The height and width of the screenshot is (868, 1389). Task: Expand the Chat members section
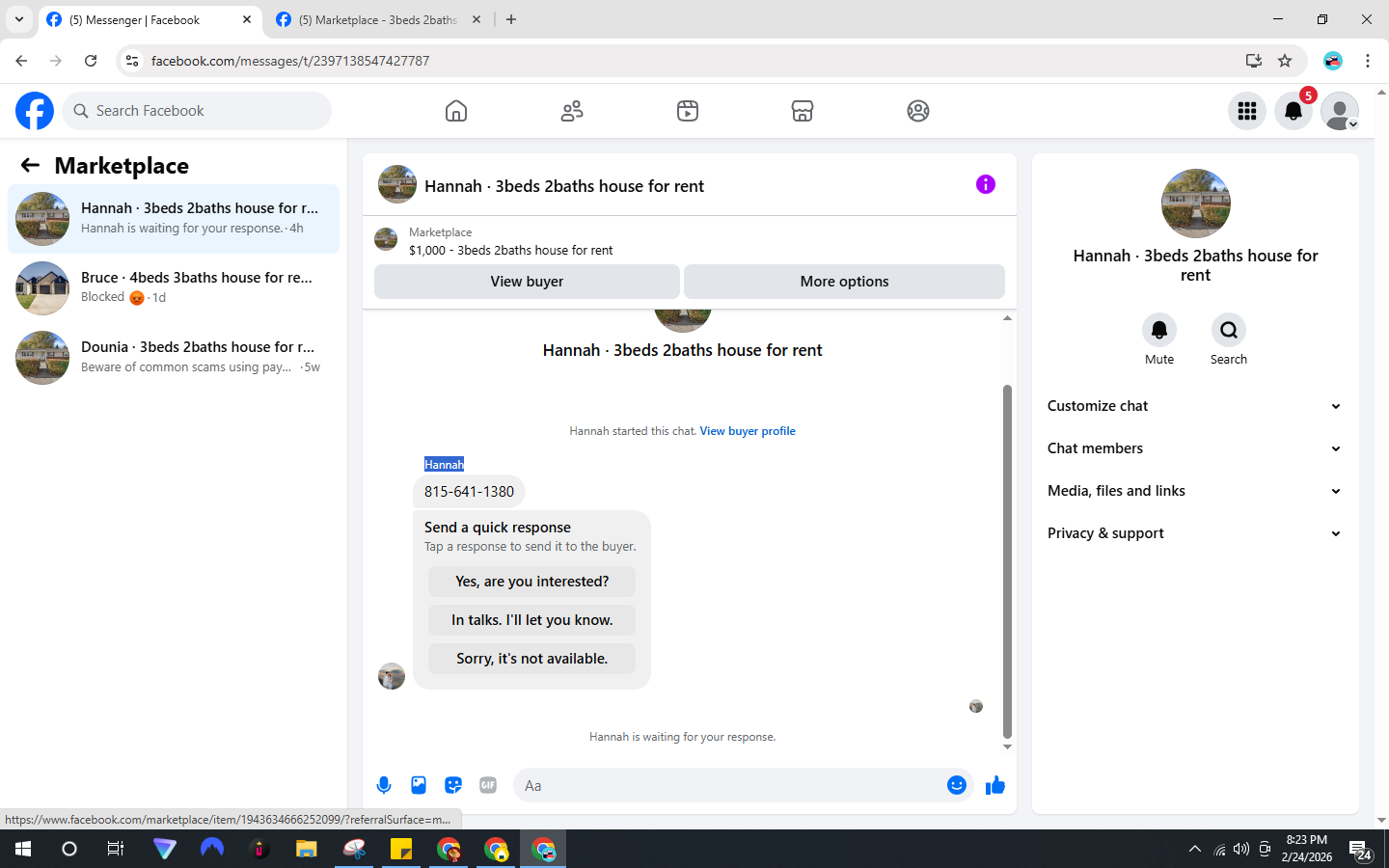pos(1195,448)
